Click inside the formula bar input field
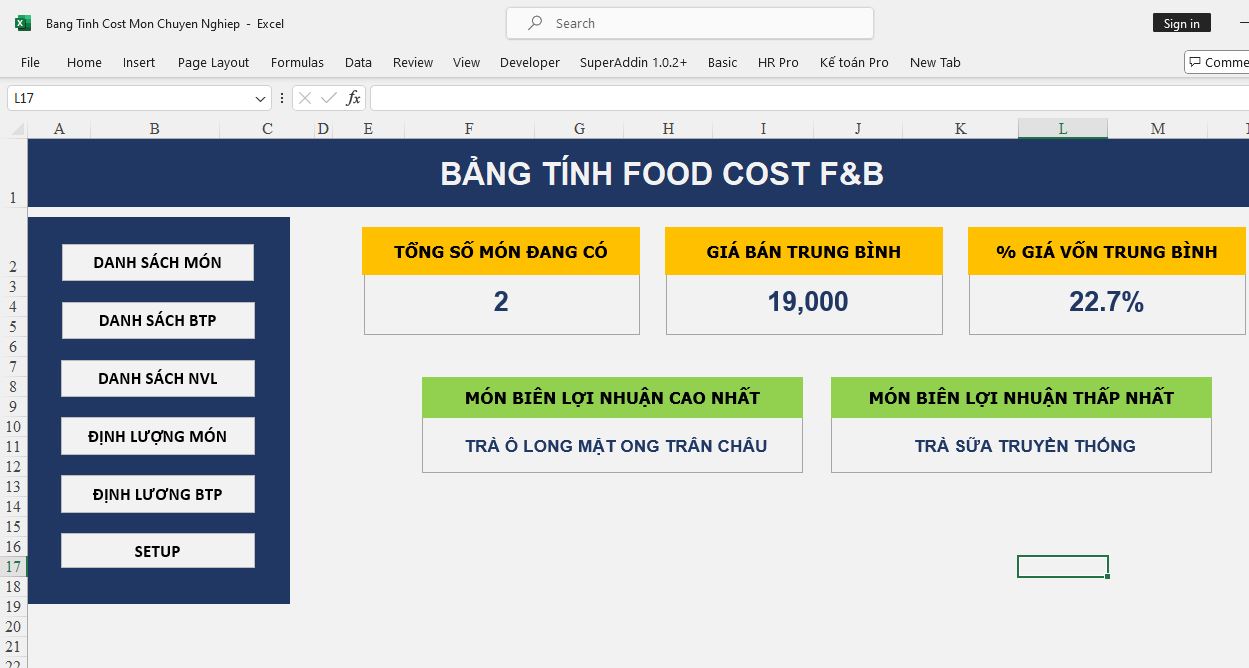This screenshot has width=1249, height=668. click(x=800, y=98)
